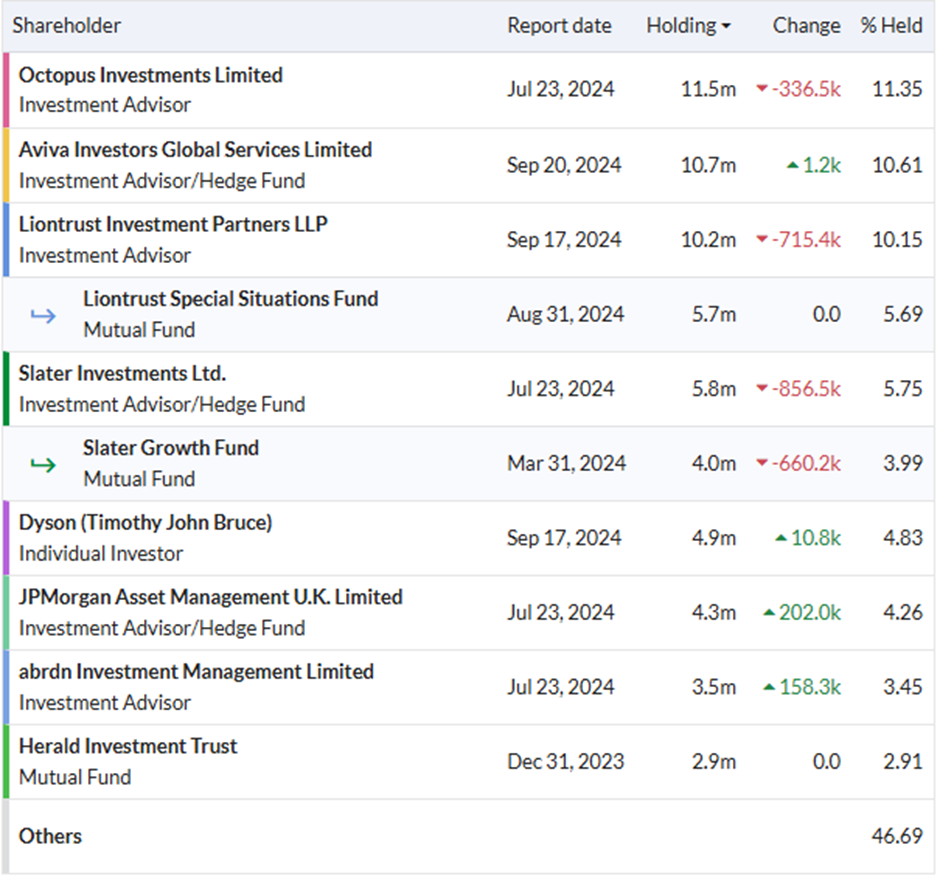Select Herald Investment Trust entry
Screen dimensions: 940x876
468,761
